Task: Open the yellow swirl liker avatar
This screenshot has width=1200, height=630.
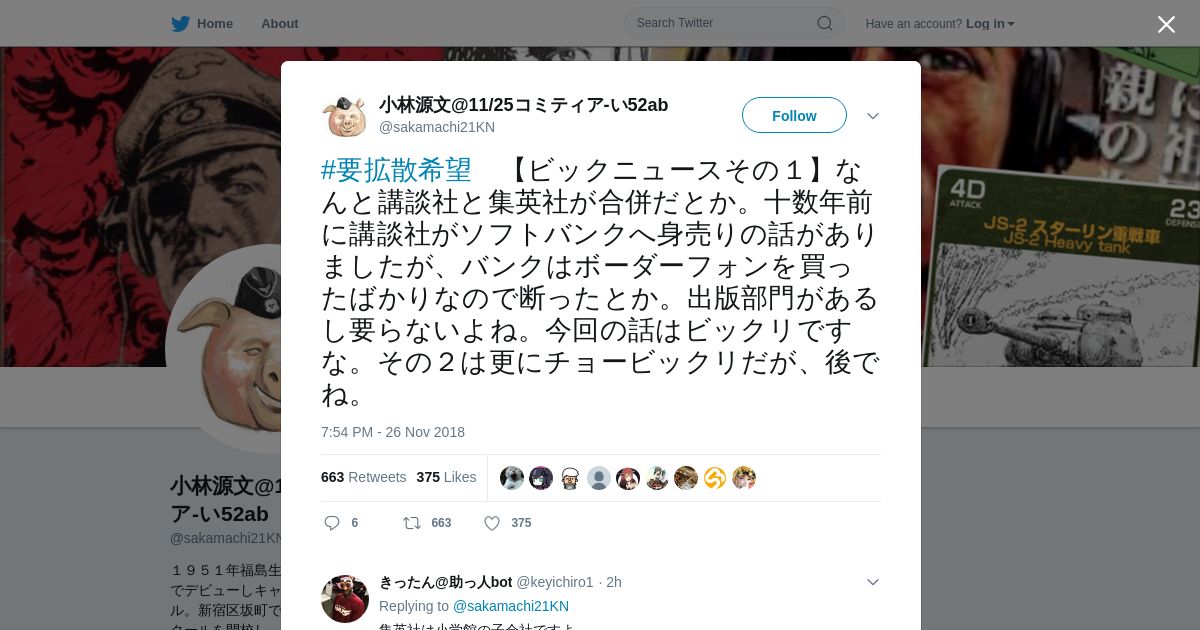Action: pyautogui.click(x=714, y=478)
